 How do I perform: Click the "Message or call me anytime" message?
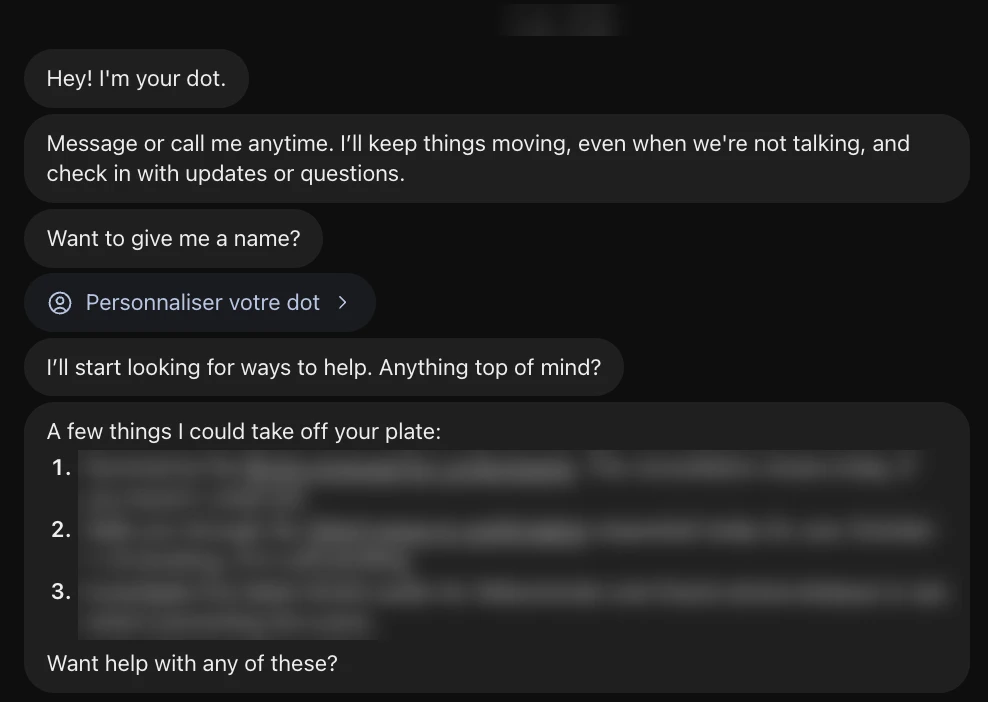pos(497,158)
